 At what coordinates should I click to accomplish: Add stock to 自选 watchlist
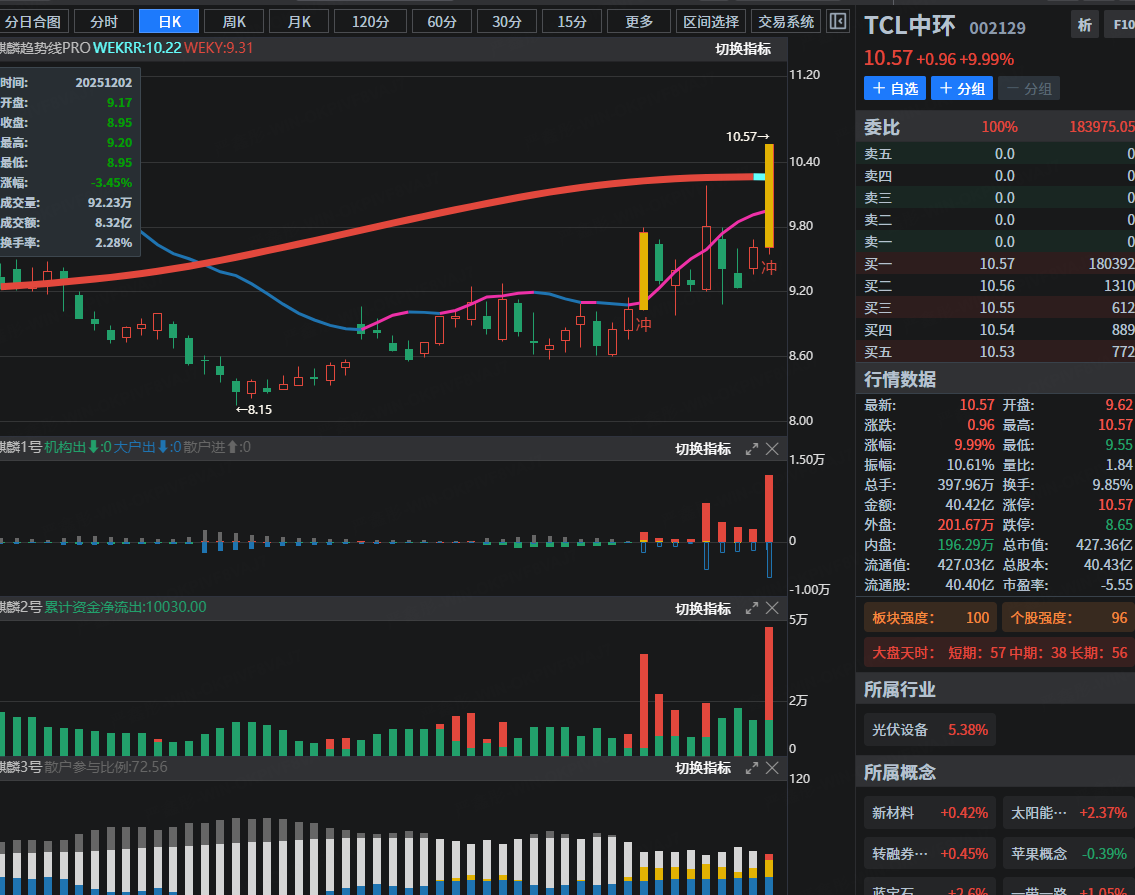(894, 89)
